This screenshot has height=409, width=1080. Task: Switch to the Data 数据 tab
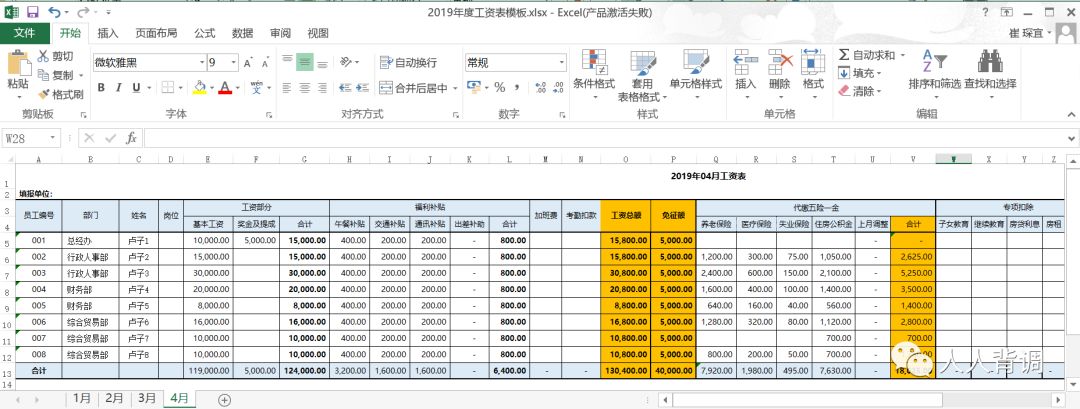pyautogui.click(x=242, y=33)
